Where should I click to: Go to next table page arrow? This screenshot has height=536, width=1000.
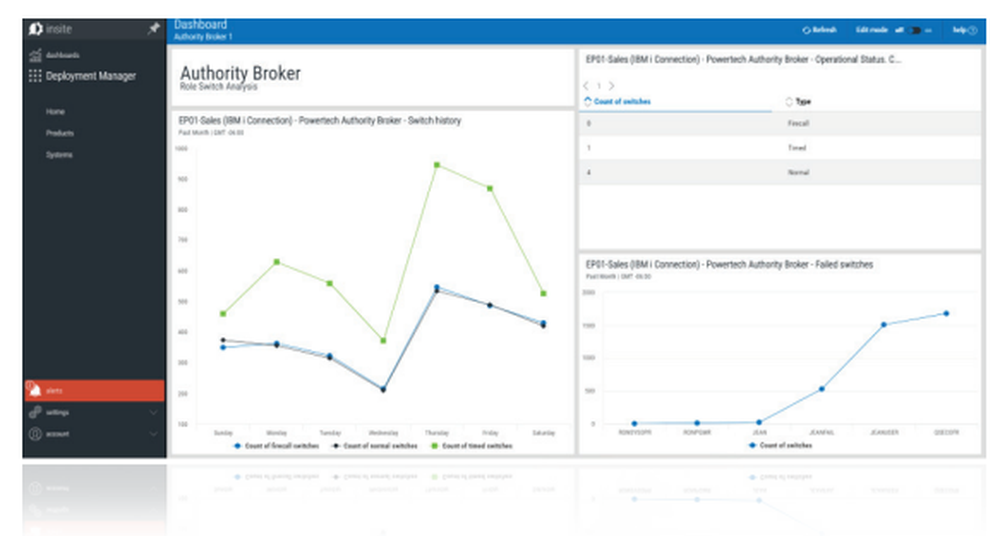pyautogui.click(x=611, y=86)
